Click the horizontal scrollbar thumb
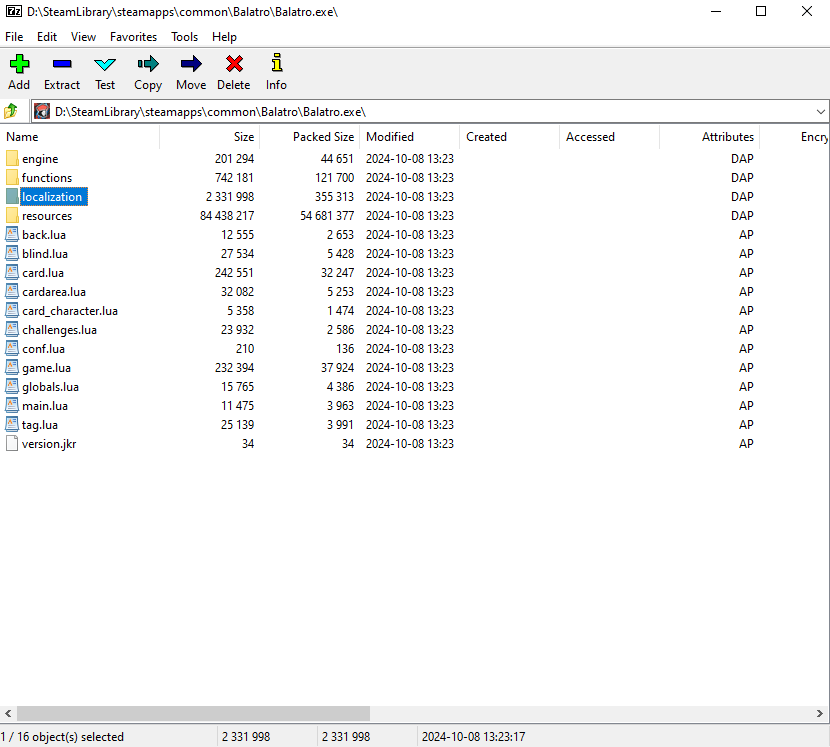This screenshot has width=830, height=747. [x=193, y=713]
